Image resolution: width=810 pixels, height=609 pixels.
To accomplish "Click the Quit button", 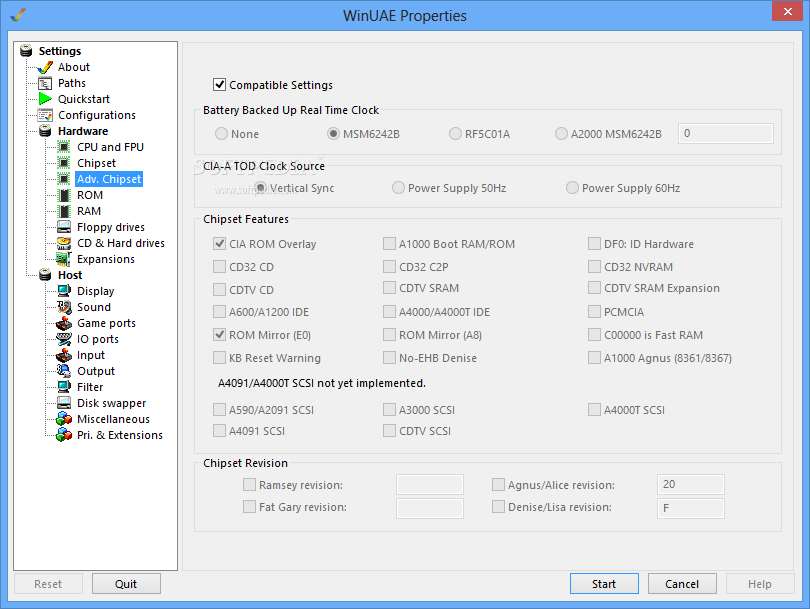I will click(126, 584).
